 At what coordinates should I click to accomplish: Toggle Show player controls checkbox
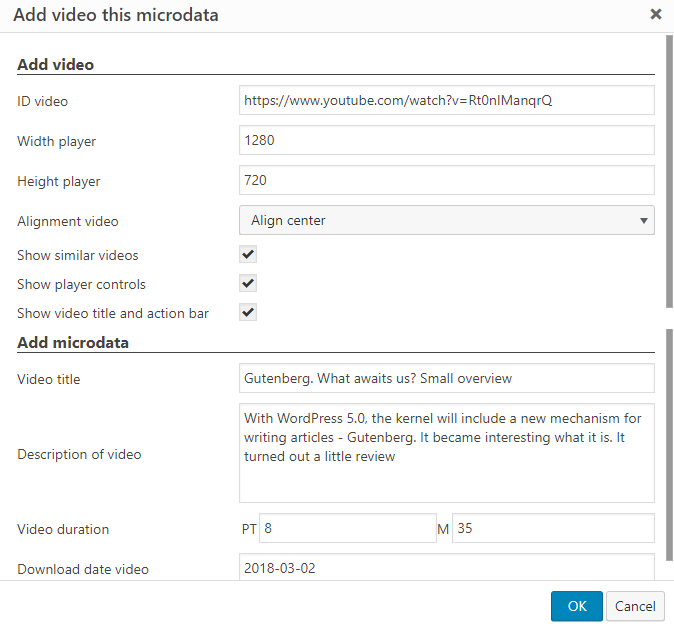[x=248, y=283]
